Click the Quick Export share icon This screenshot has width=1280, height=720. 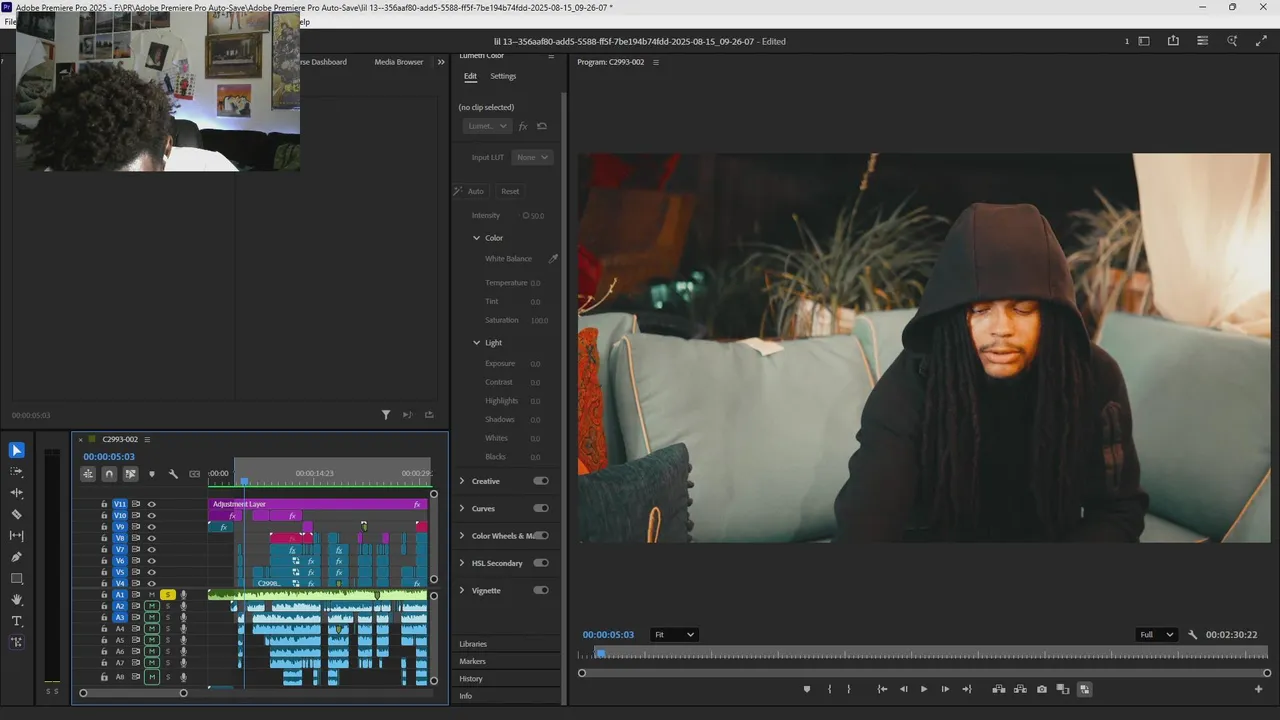coord(1173,41)
